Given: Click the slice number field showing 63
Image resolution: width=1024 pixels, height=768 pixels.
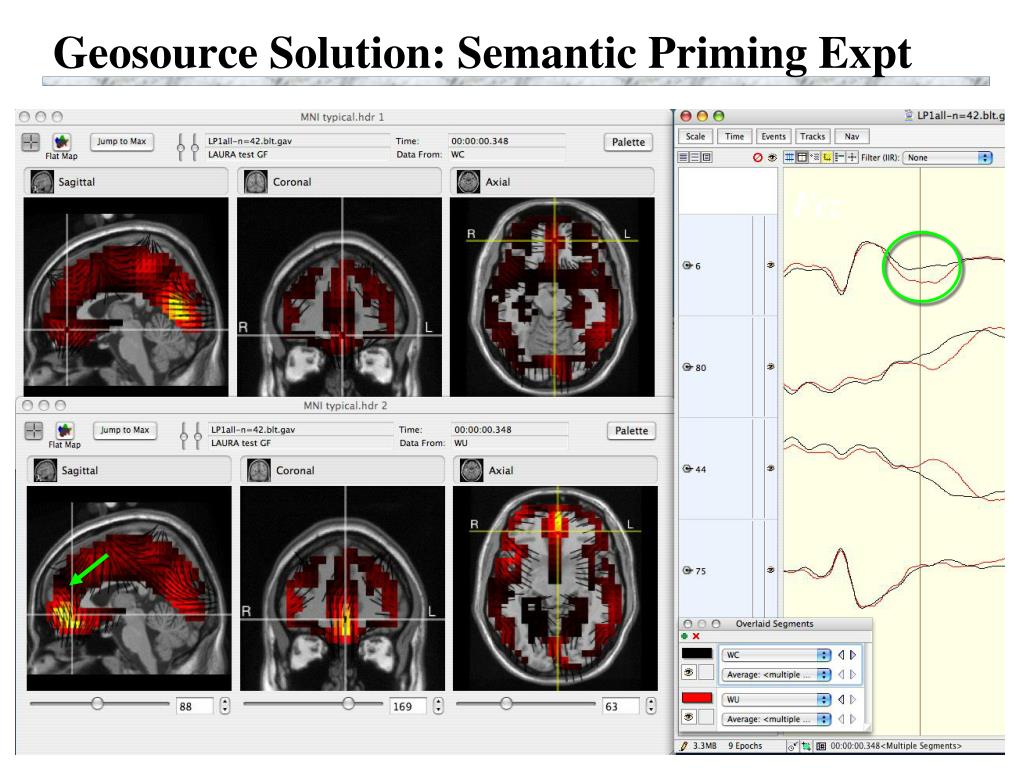Looking at the screenshot, I should coord(620,706).
